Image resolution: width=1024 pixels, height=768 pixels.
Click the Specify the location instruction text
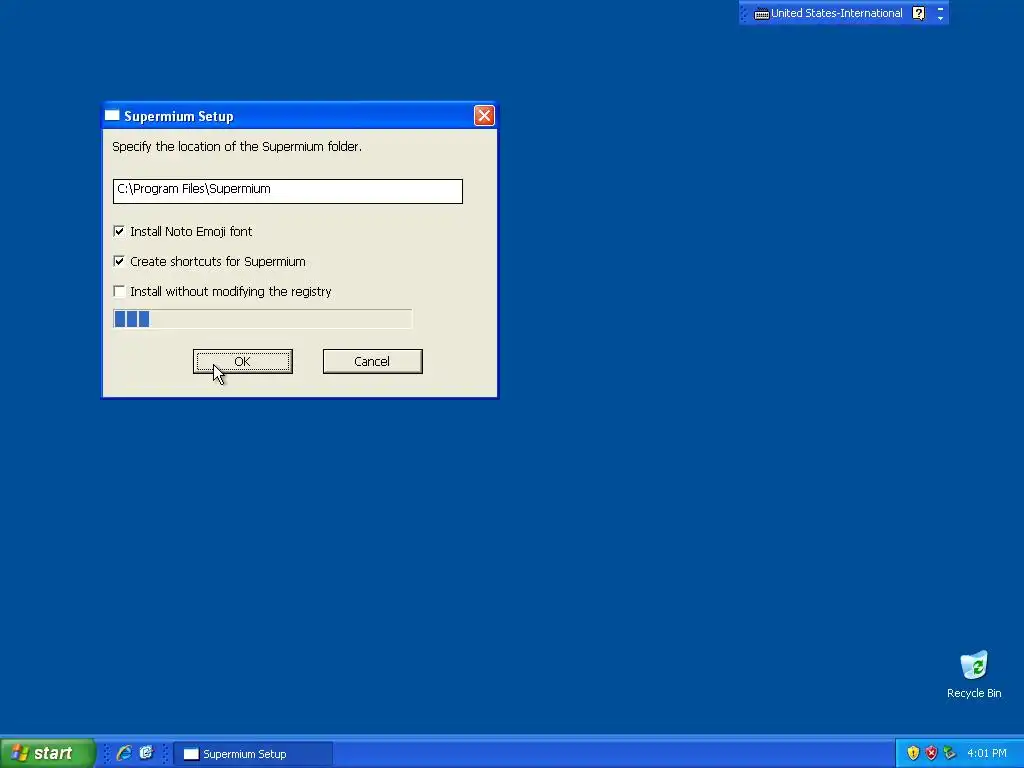237,146
